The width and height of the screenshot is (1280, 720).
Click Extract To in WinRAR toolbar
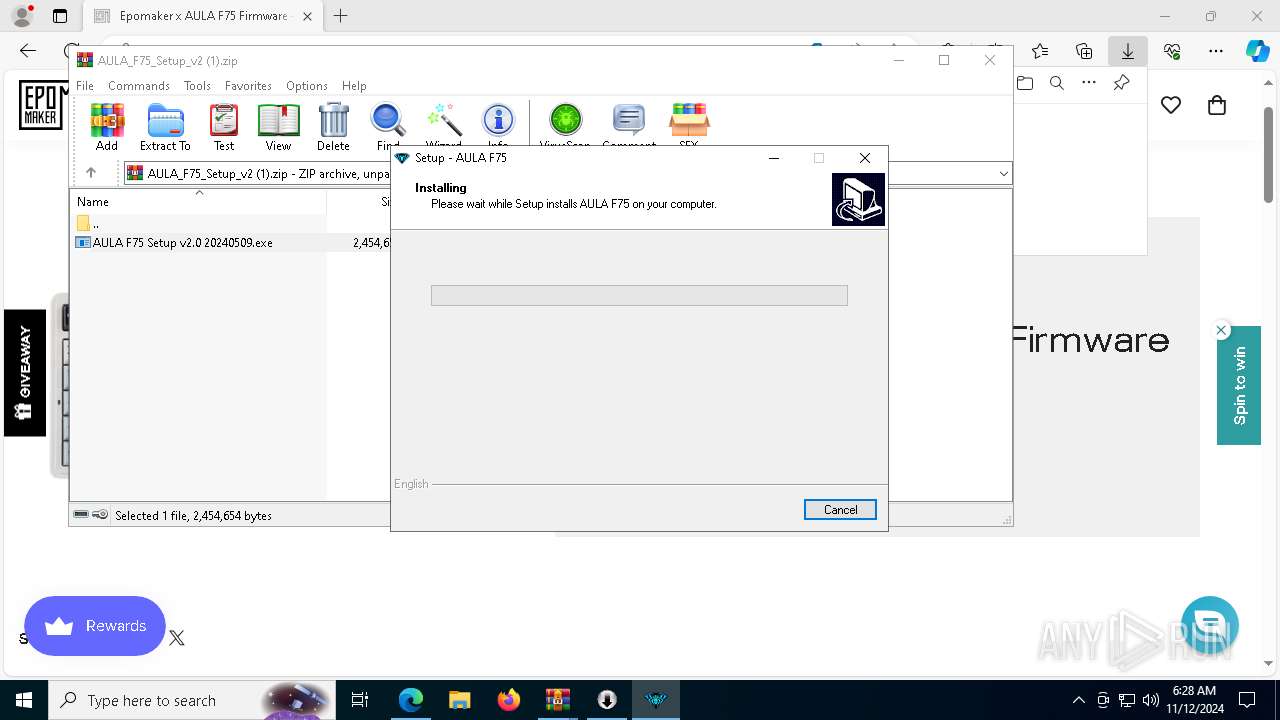pos(165,127)
